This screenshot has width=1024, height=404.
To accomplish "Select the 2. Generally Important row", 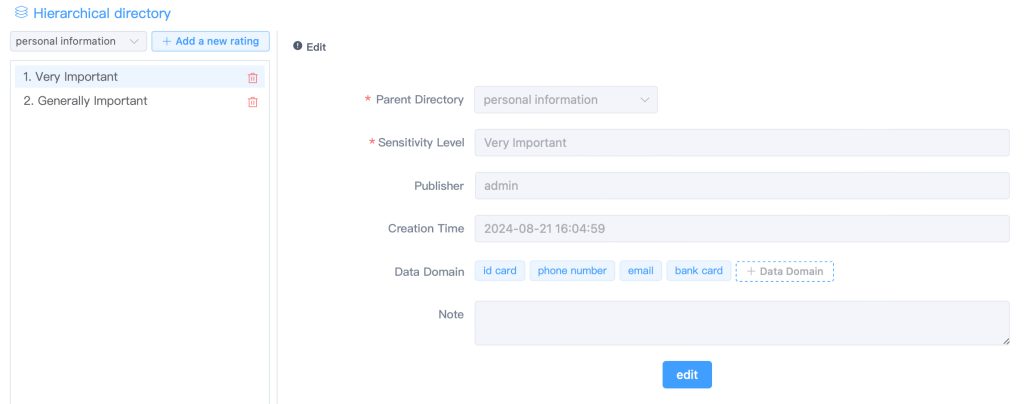I will tap(140, 101).
